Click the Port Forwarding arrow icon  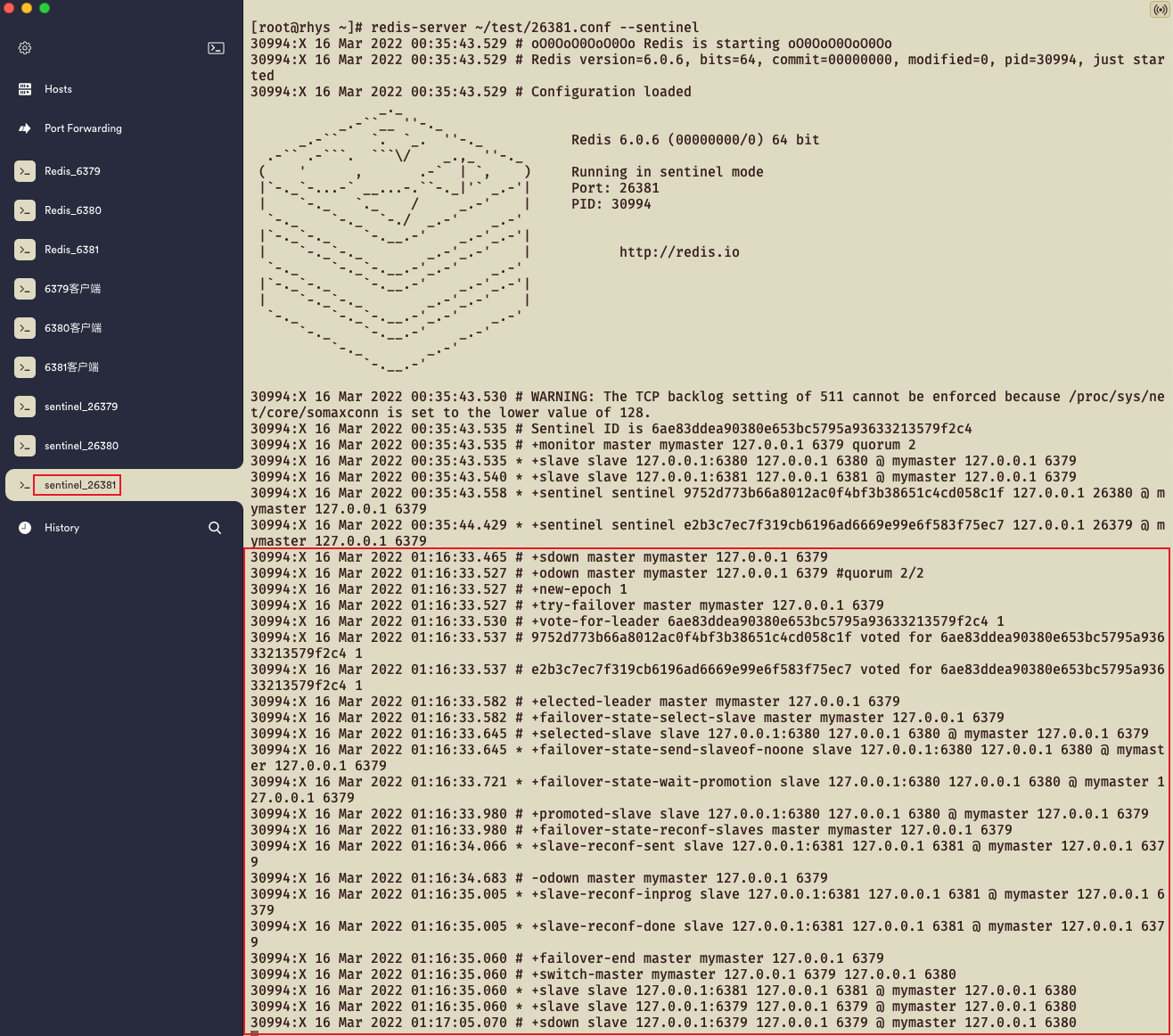click(x=25, y=128)
